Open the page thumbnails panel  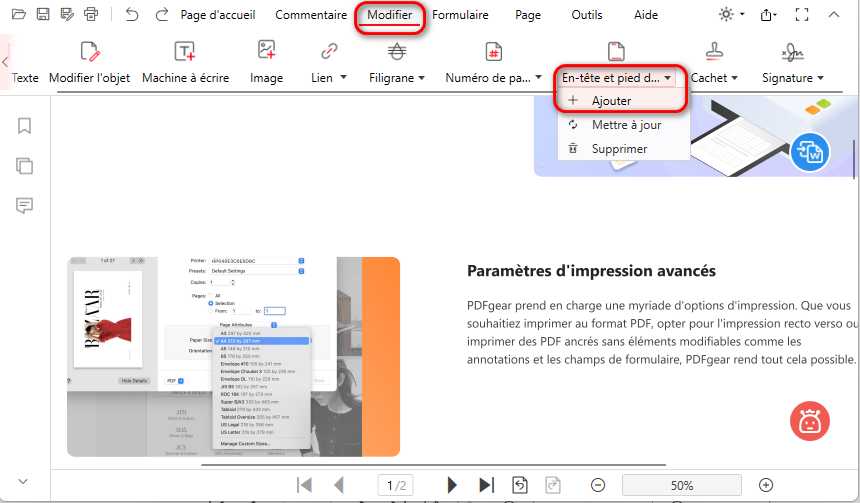pyautogui.click(x=24, y=166)
